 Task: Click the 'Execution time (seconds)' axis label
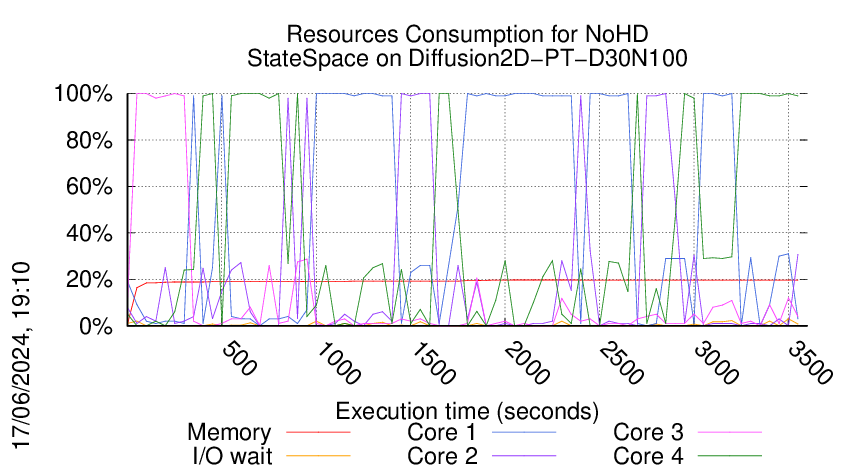tap(467, 411)
